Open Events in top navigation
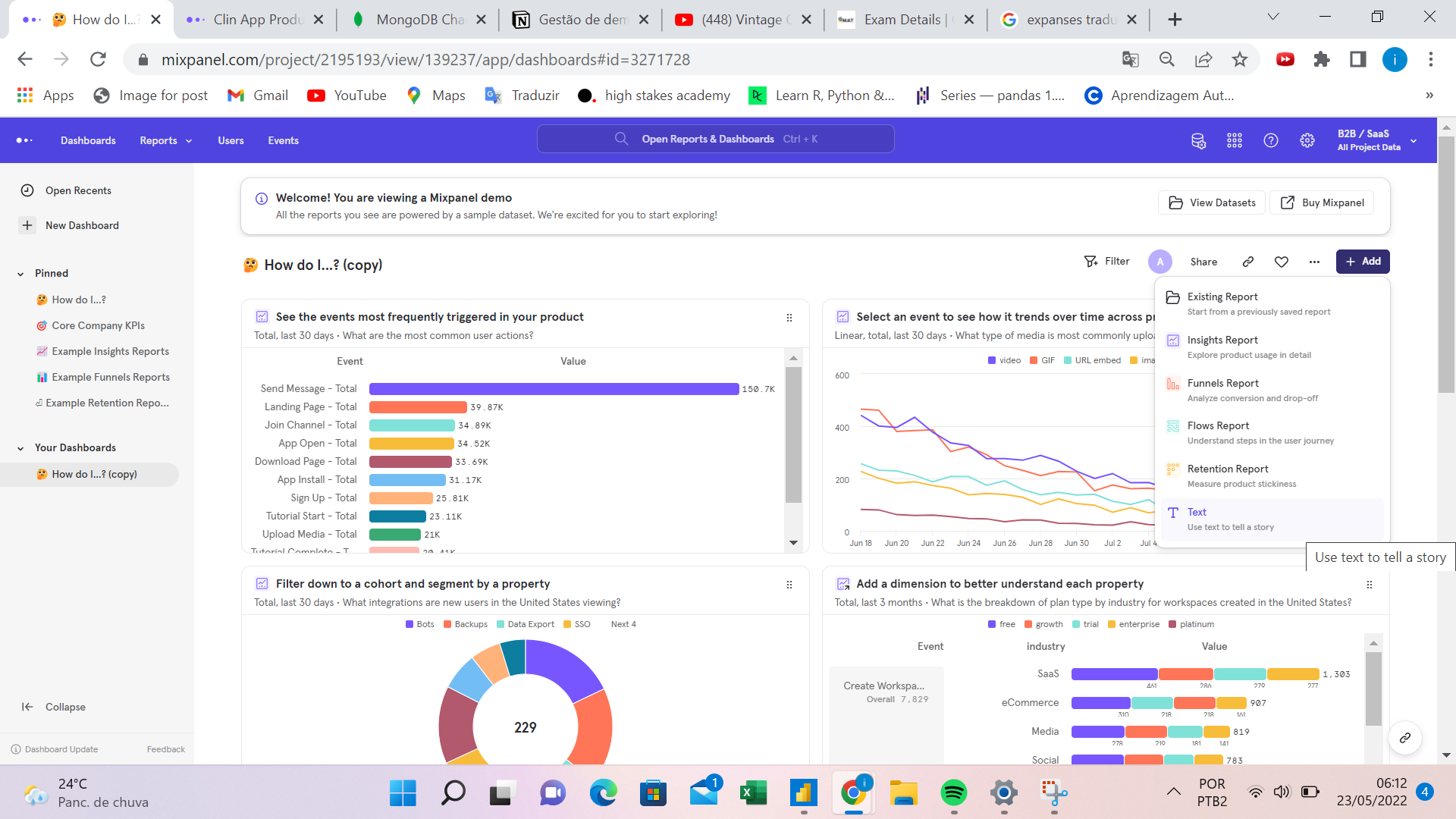Screen dimensions: 1456x819 point(283,140)
